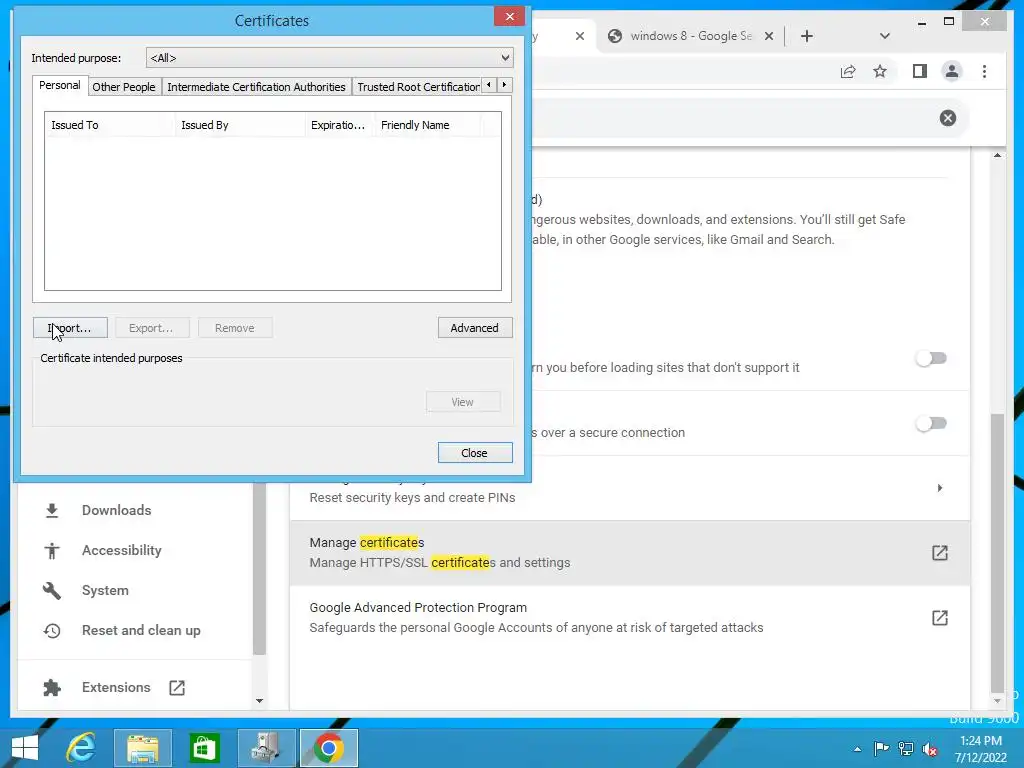Open Intermediate Certification Authorities tab
This screenshot has width=1024, height=768.
coord(256,87)
